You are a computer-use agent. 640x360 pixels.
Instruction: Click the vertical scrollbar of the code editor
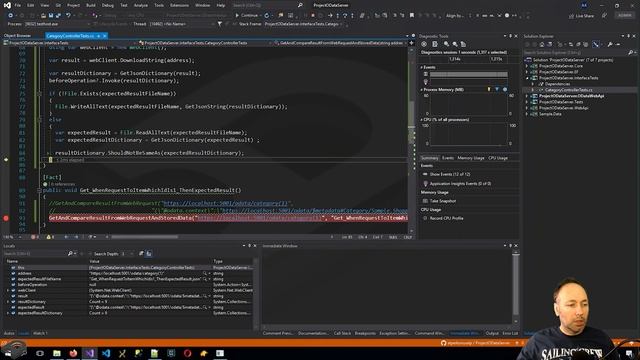coord(411,139)
